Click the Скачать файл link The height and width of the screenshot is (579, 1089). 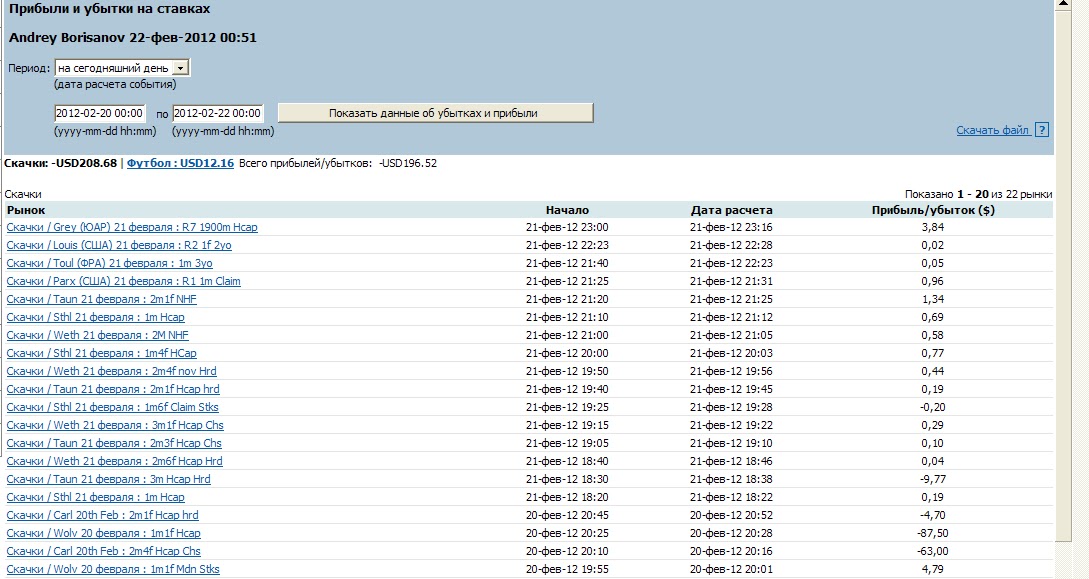click(x=992, y=130)
